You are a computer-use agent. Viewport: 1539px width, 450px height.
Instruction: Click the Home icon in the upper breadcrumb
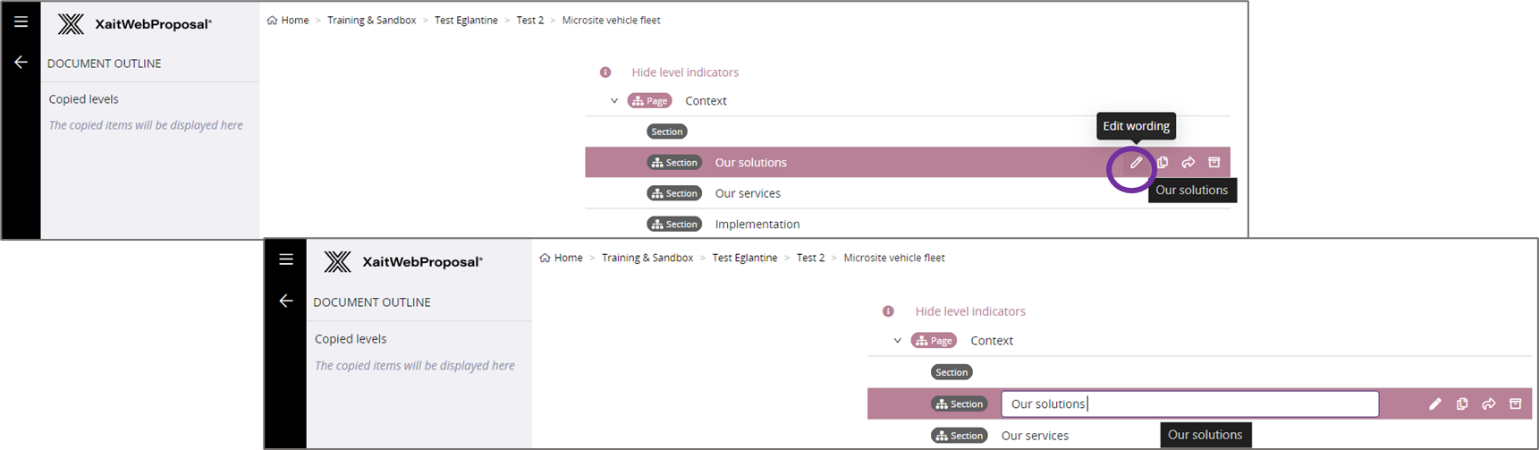coord(272,20)
